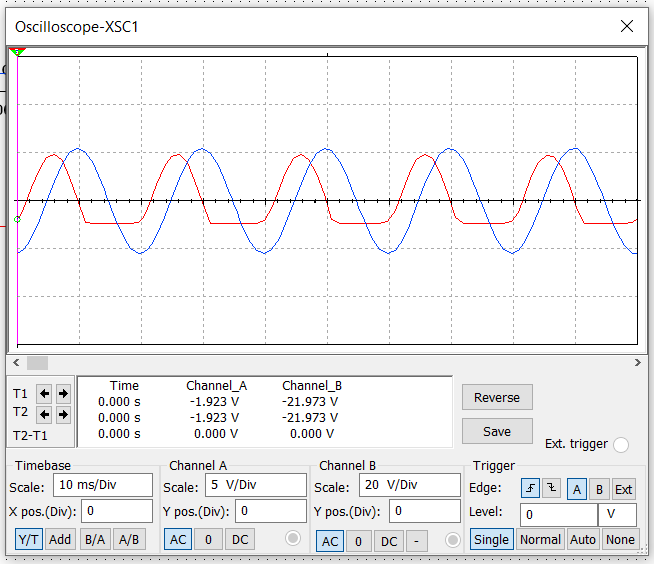
Task: Toggle Channel B radio indicator
Action: pos(453,540)
